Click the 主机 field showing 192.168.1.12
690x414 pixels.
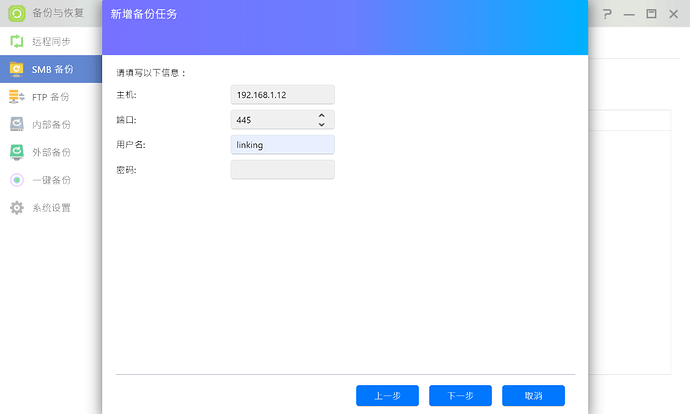click(x=282, y=94)
